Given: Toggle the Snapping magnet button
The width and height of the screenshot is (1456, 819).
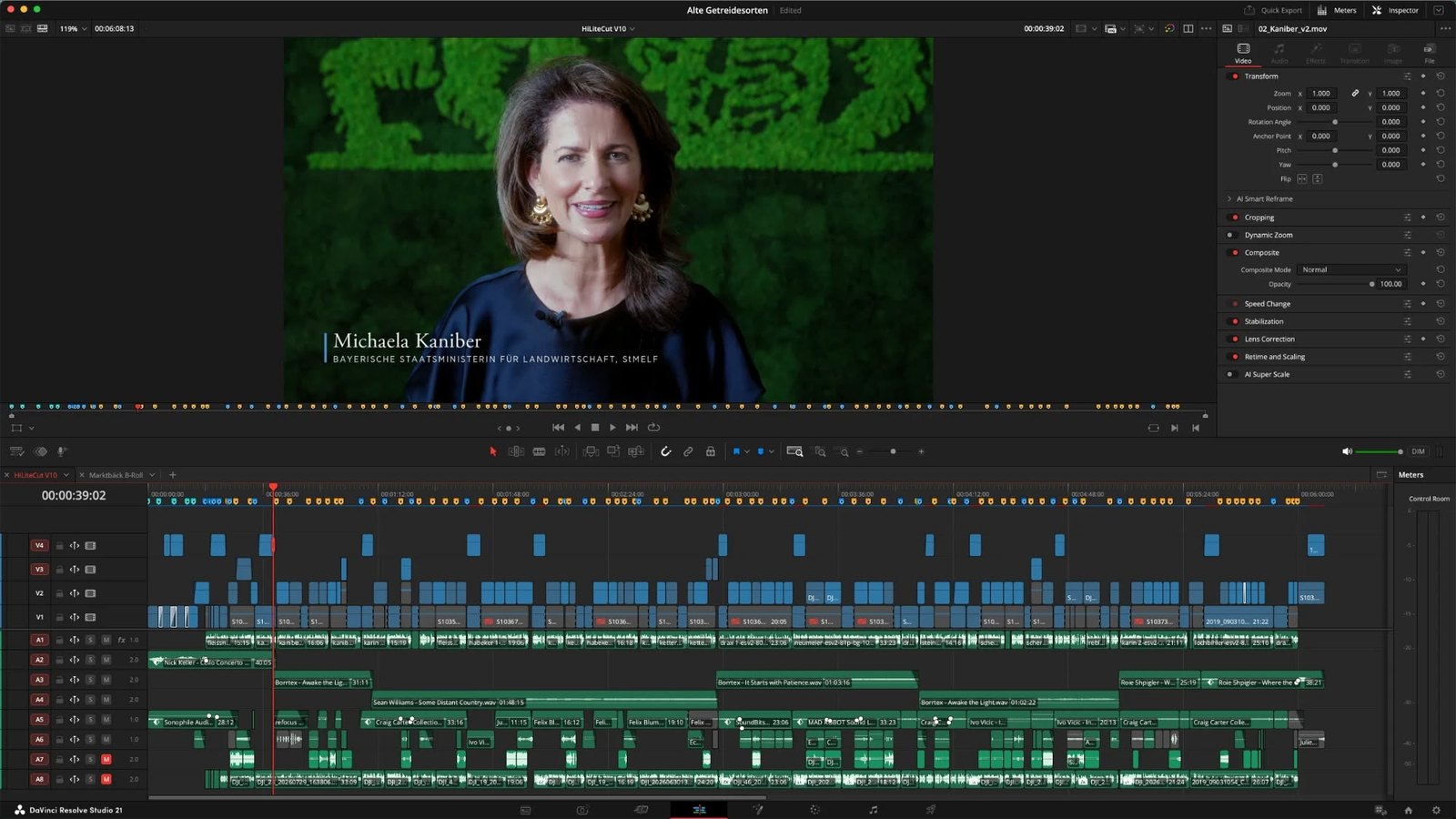Looking at the screenshot, I should [666, 451].
